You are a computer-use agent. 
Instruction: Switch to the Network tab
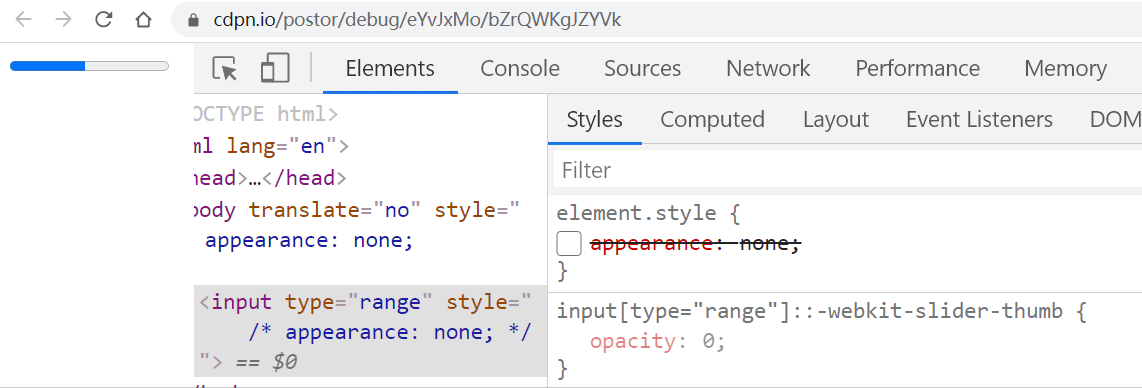click(768, 68)
